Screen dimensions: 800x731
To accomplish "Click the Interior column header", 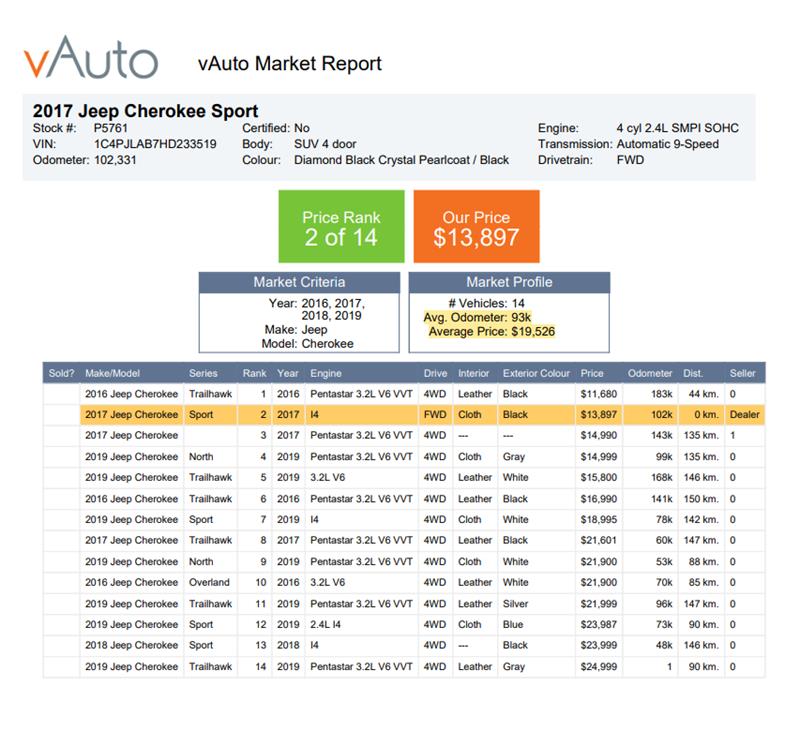I will click(473, 373).
